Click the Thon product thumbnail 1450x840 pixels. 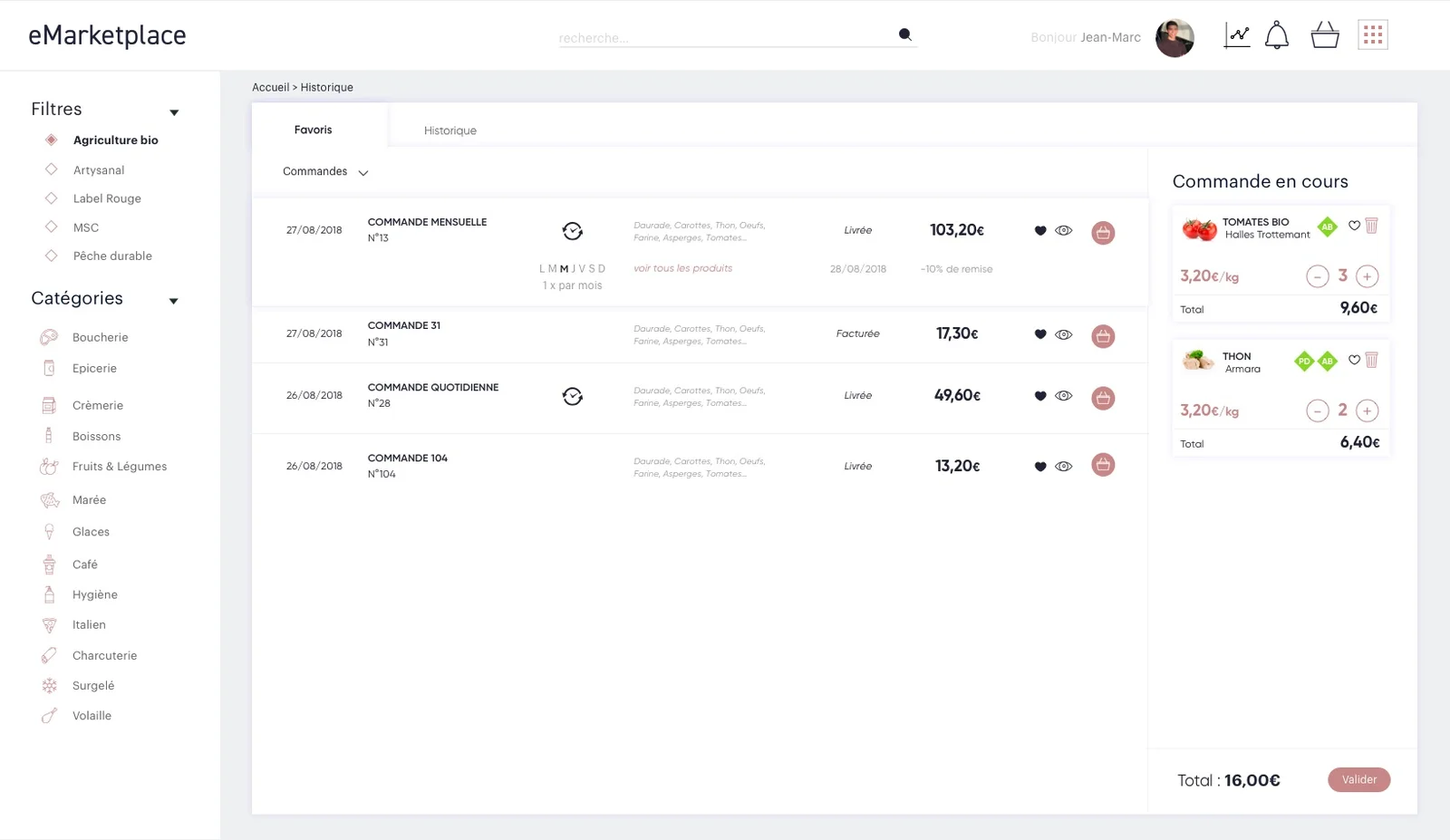[x=1198, y=361]
